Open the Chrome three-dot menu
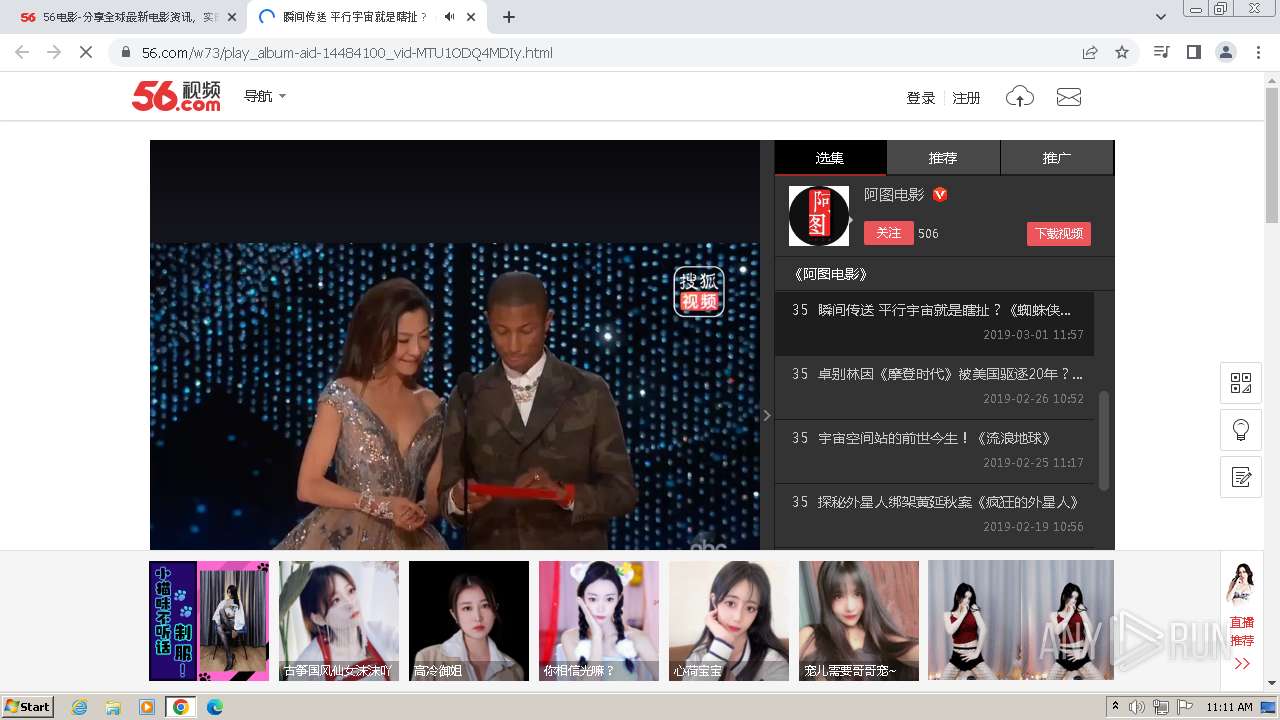 click(x=1258, y=52)
